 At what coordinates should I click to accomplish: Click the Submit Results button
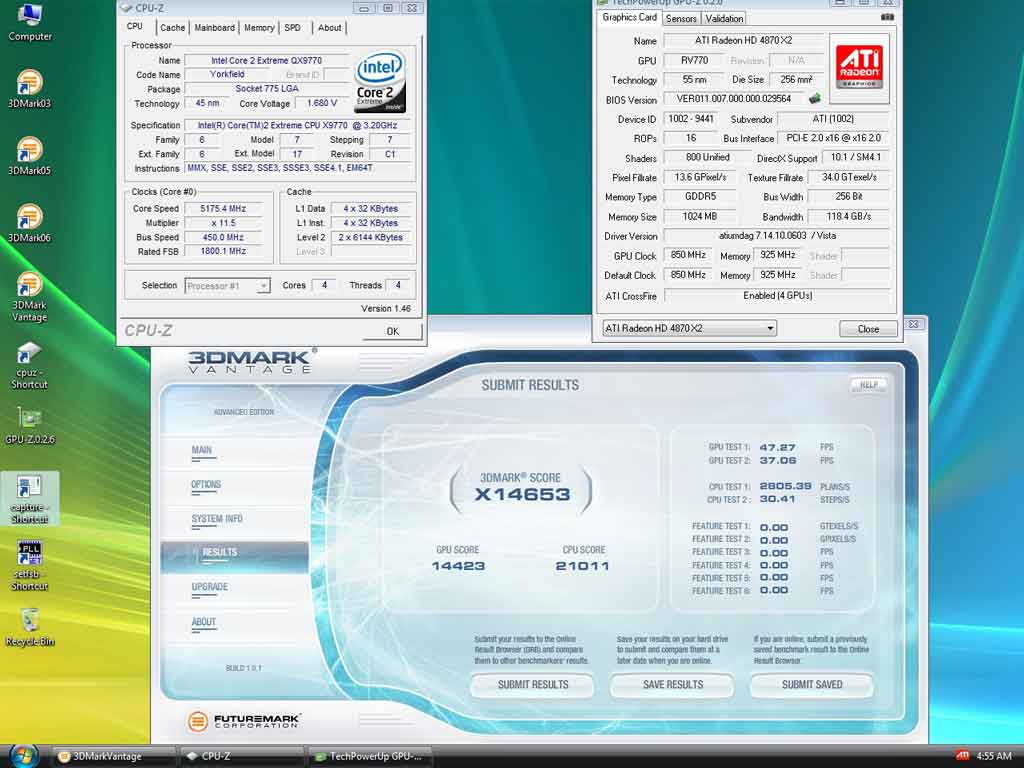532,684
